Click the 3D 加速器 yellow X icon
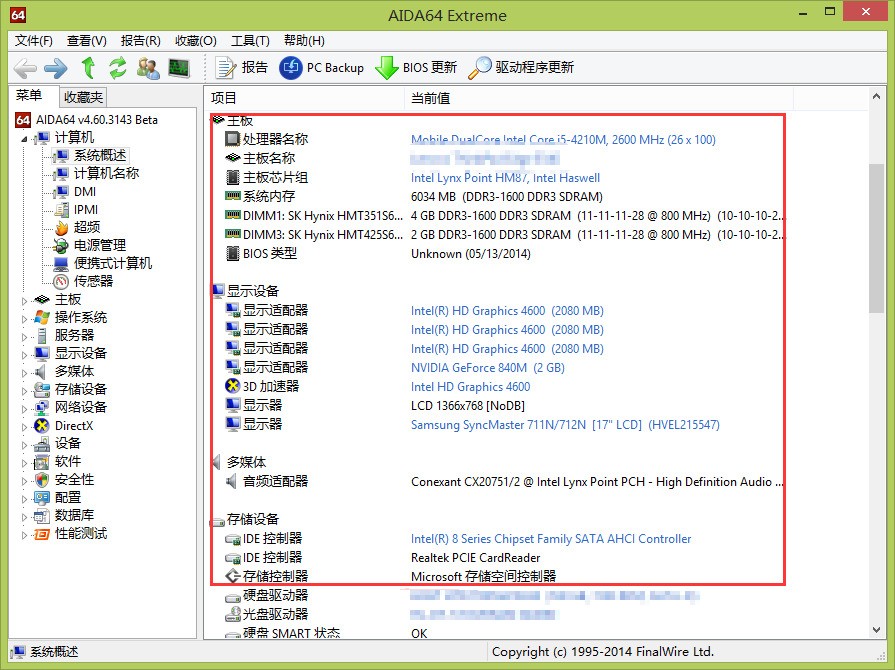Viewport: 895px width, 670px height. (232, 386)
